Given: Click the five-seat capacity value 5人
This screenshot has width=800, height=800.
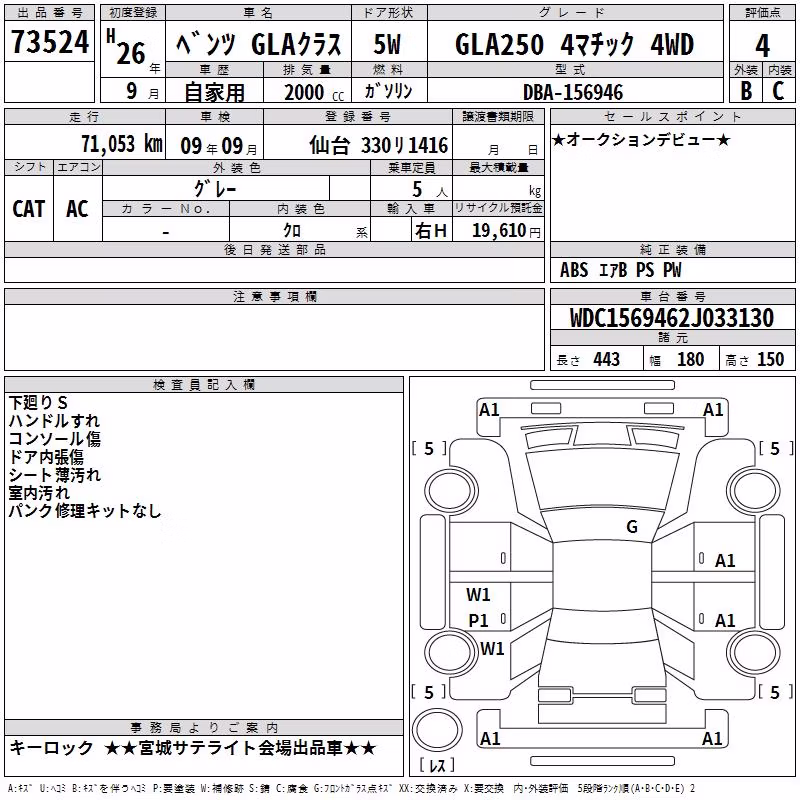Looking at the screenshot, I should 429,190.
